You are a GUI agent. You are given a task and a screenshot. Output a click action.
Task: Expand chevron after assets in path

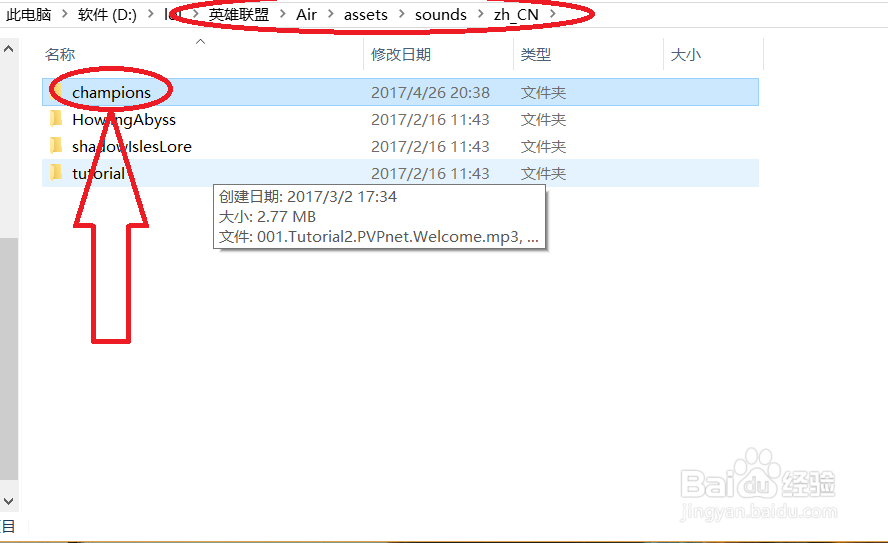[402, 14]
